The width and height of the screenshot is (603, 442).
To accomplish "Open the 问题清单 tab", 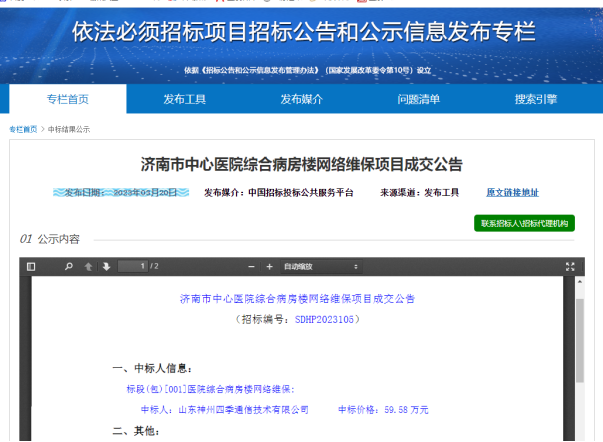I will [418, 99].
